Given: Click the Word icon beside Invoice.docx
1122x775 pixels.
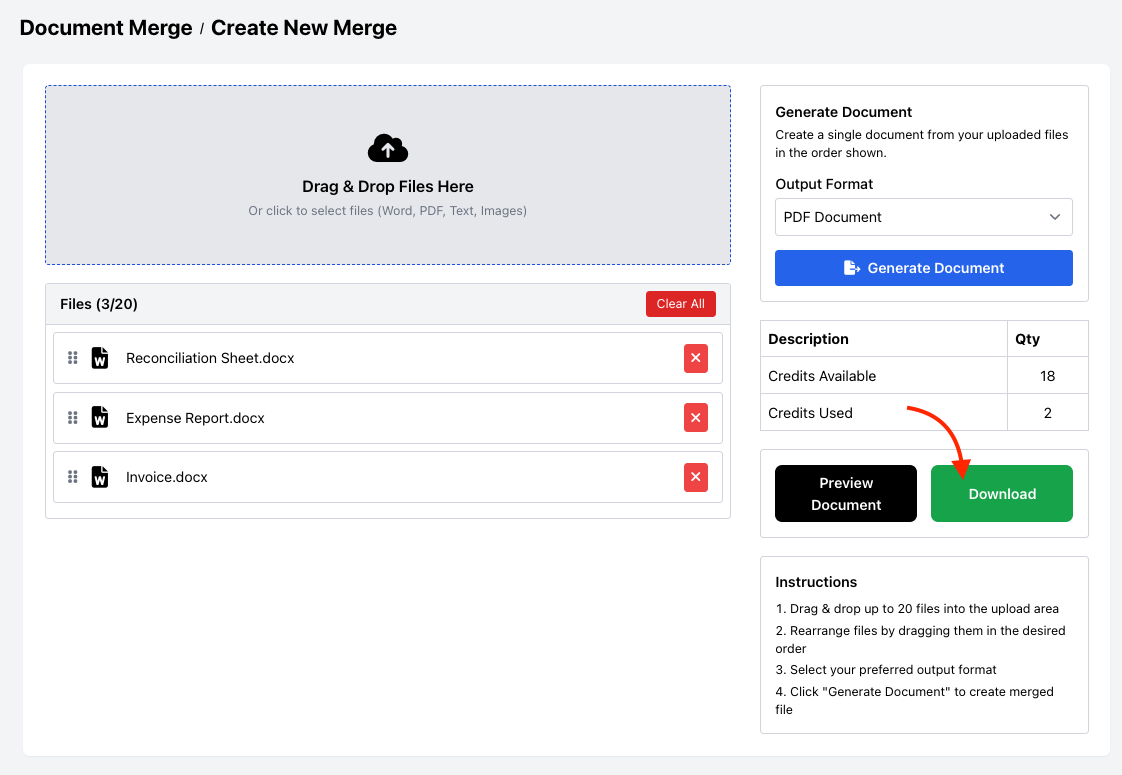Looking at the screenshot, I should [x=99, y=477].
